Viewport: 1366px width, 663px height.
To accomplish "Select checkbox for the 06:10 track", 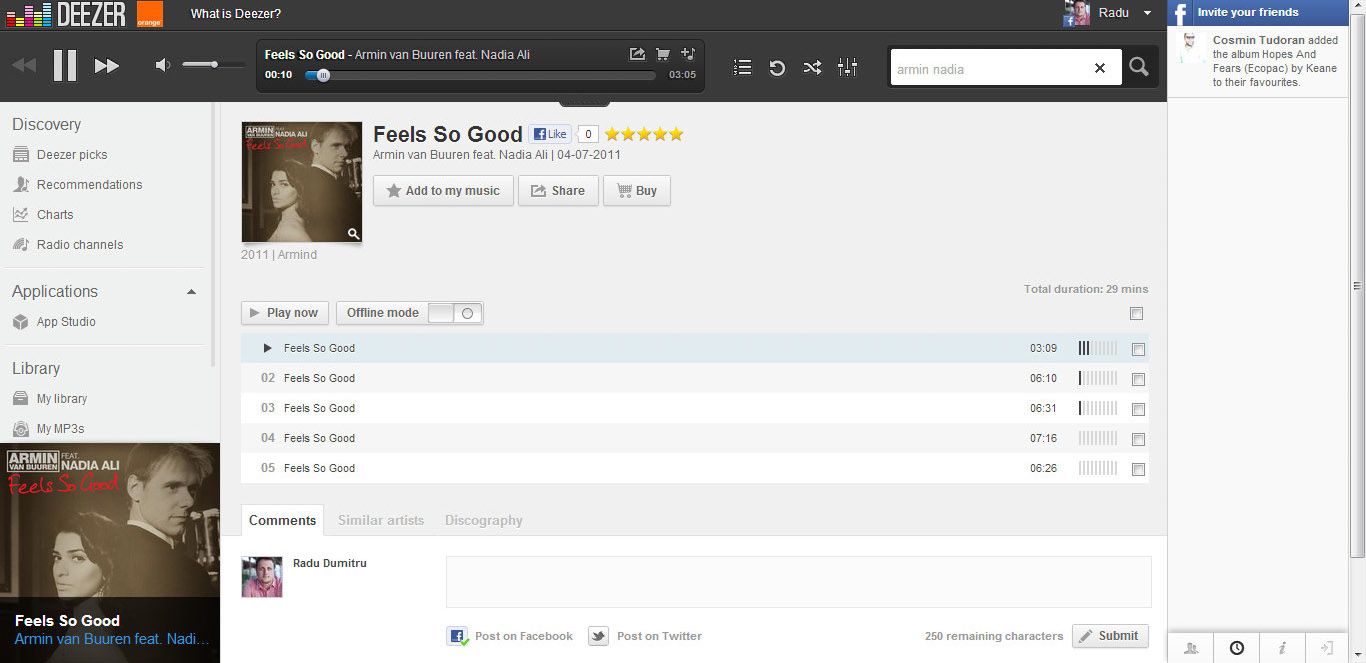I will [1138, 379].
